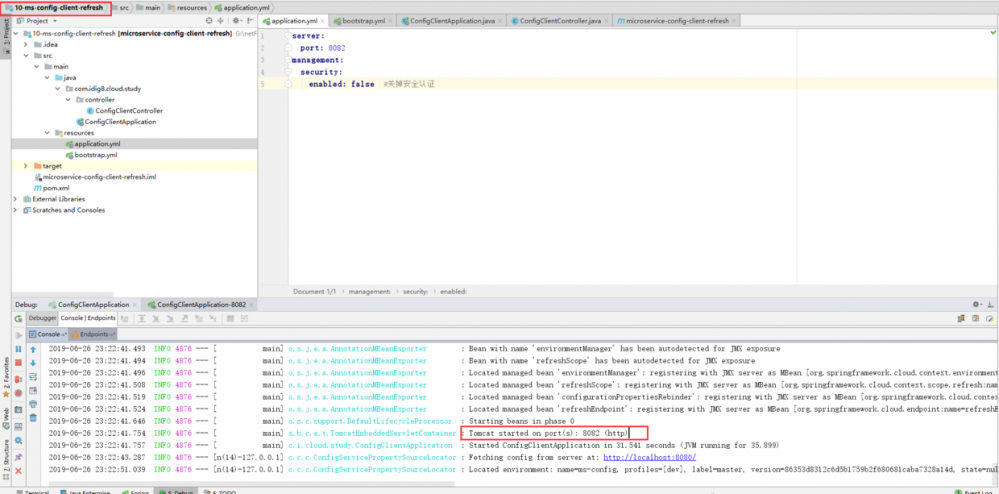Click Step Into icon in debugger toolbar
This screenshot has width=999, height=494.
pos(157,317)
